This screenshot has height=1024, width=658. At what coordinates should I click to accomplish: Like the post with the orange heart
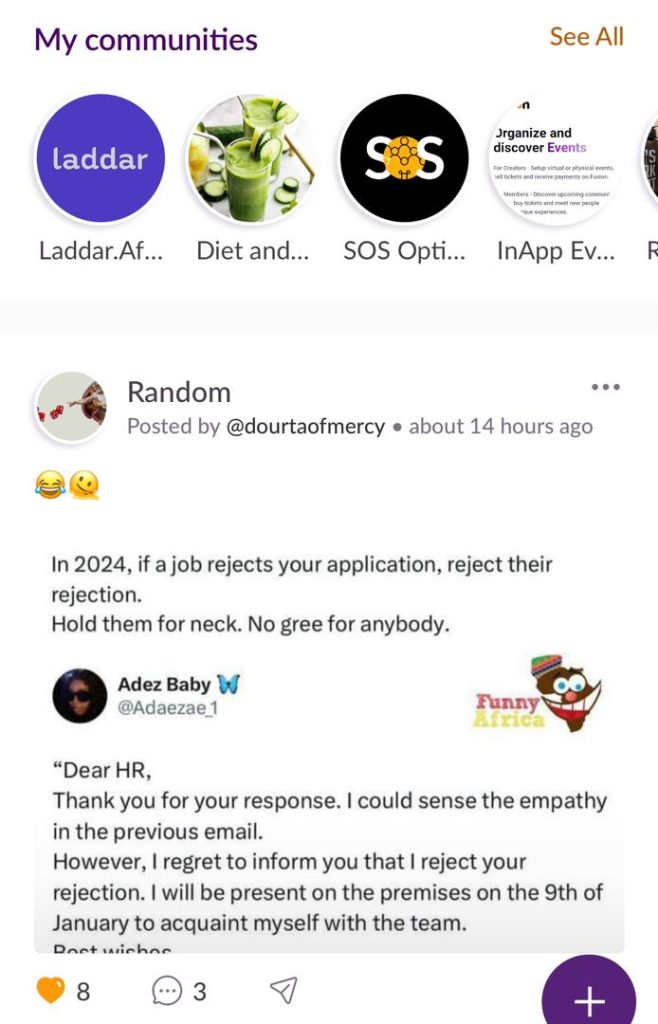50,990
